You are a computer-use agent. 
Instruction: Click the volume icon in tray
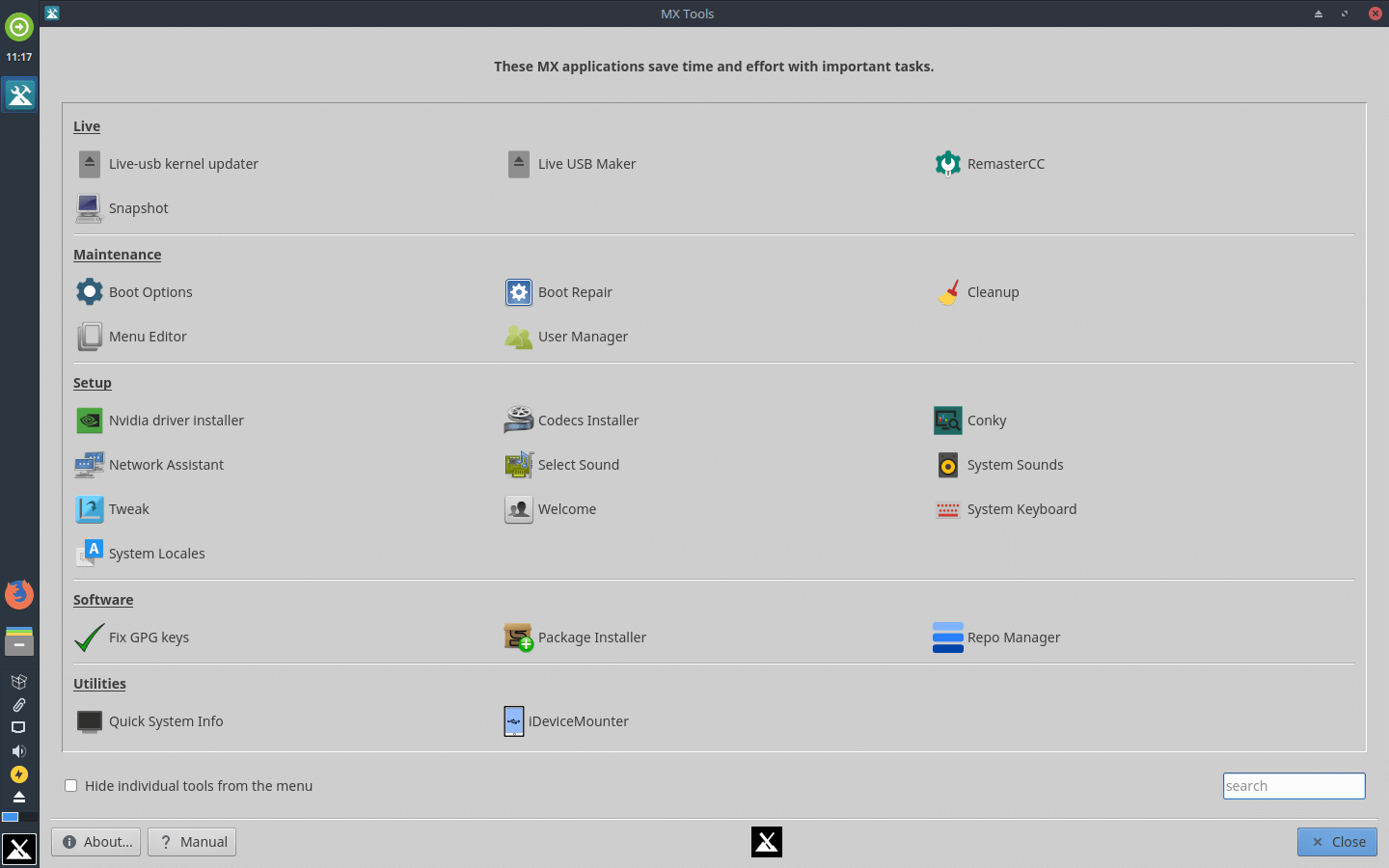18,751
